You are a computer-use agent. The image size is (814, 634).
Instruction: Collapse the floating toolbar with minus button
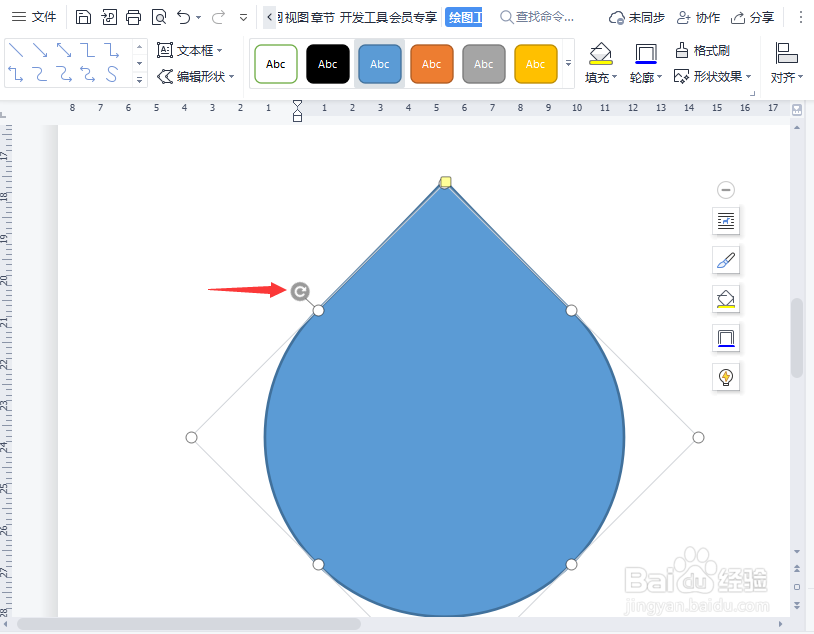point(726,190)
